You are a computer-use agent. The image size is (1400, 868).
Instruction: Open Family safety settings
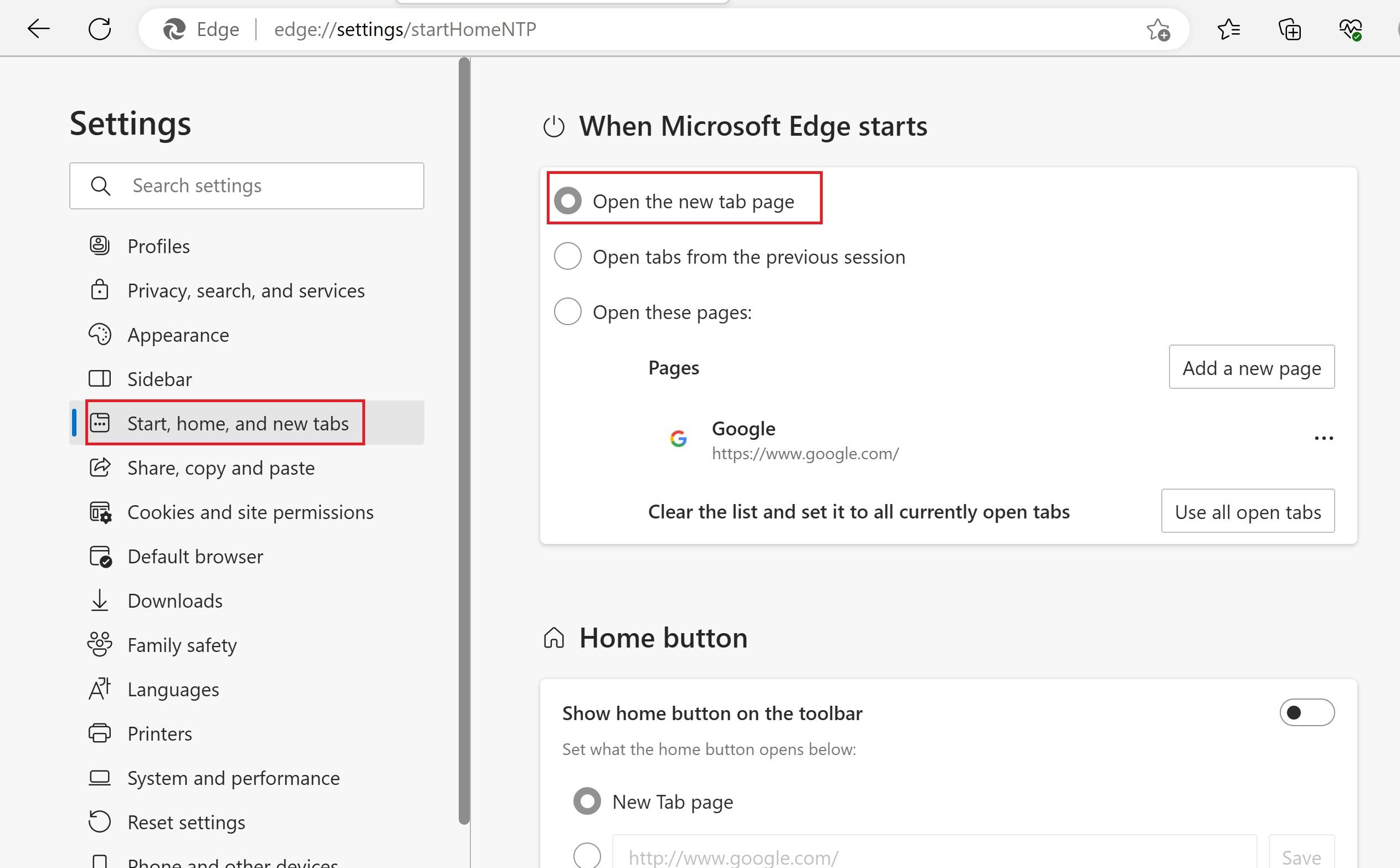click(x=247, y=645)
